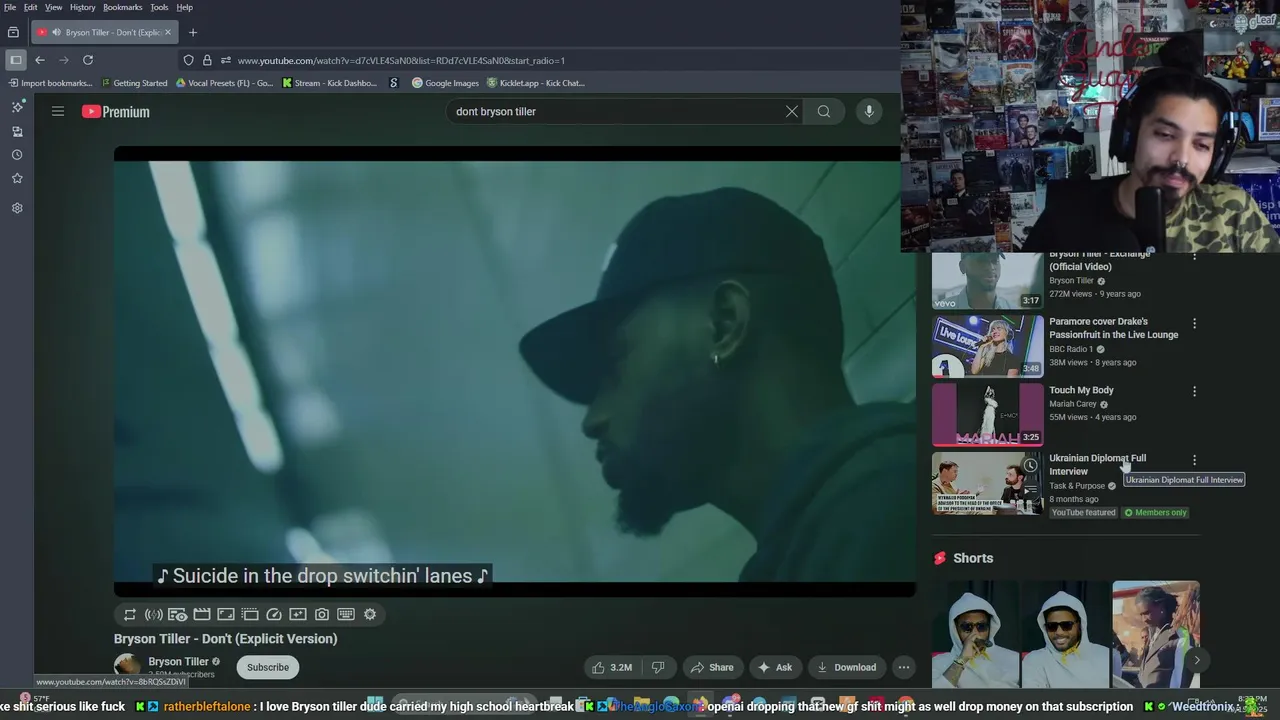Show next Shorts with arrow button
This screenshot has height=720, width=1280.
coord(1197,660)
